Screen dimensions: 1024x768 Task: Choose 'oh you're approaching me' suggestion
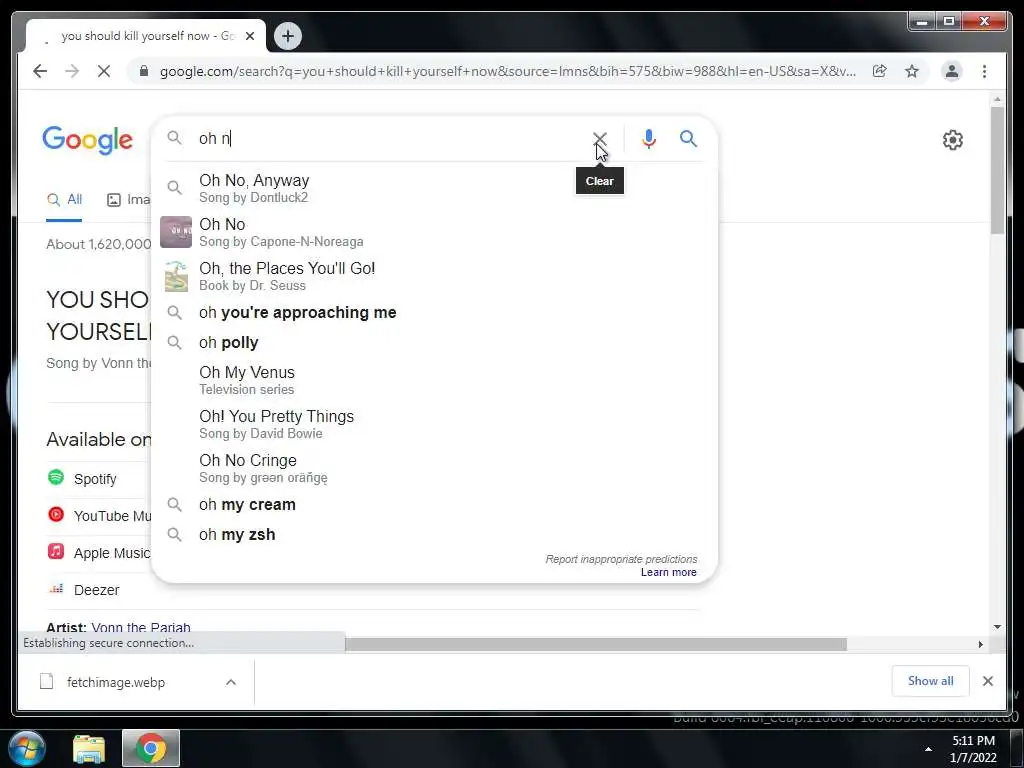pyautogui.click(x=434, y=312)
